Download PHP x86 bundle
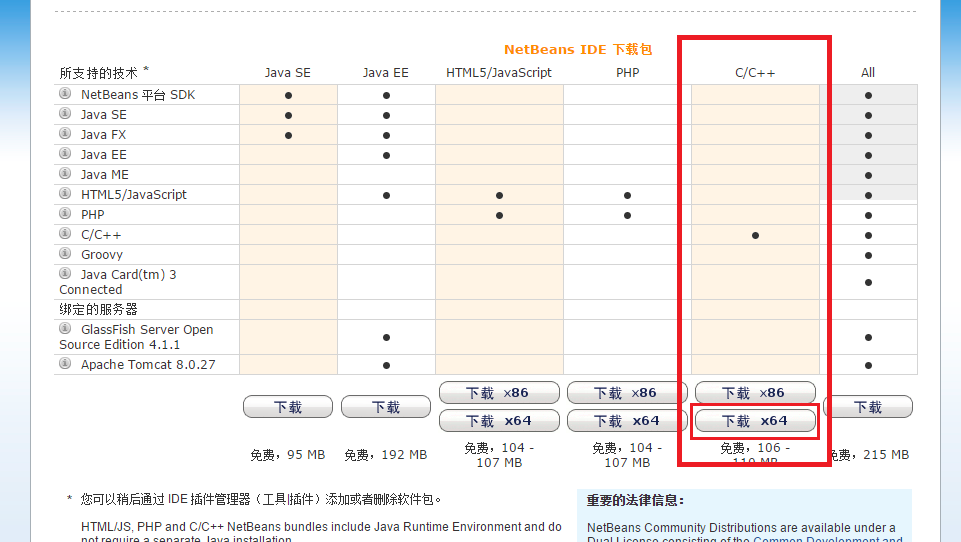961x542 pixels. [627, 392]
